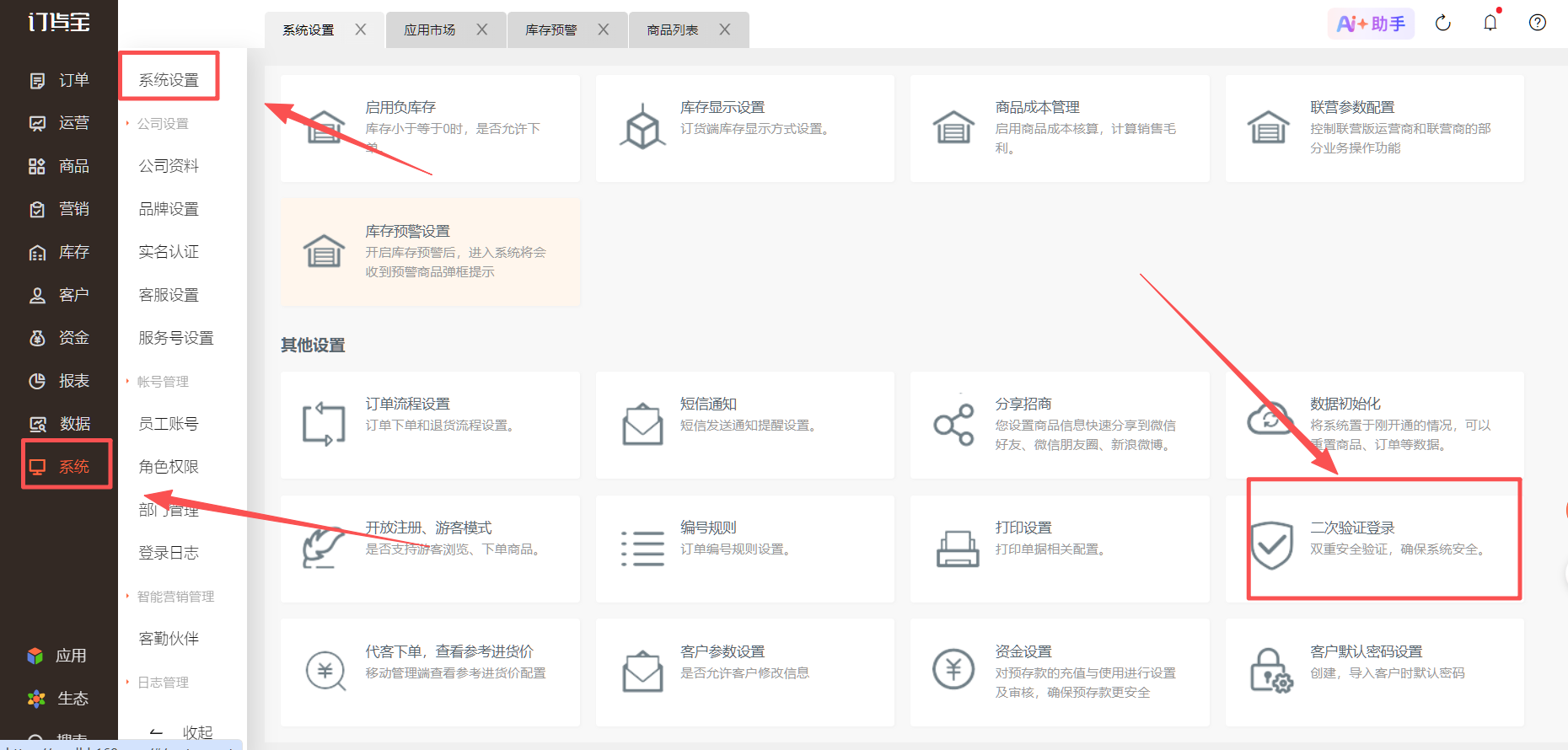Close the 商品列表 tab

[725, 29]
